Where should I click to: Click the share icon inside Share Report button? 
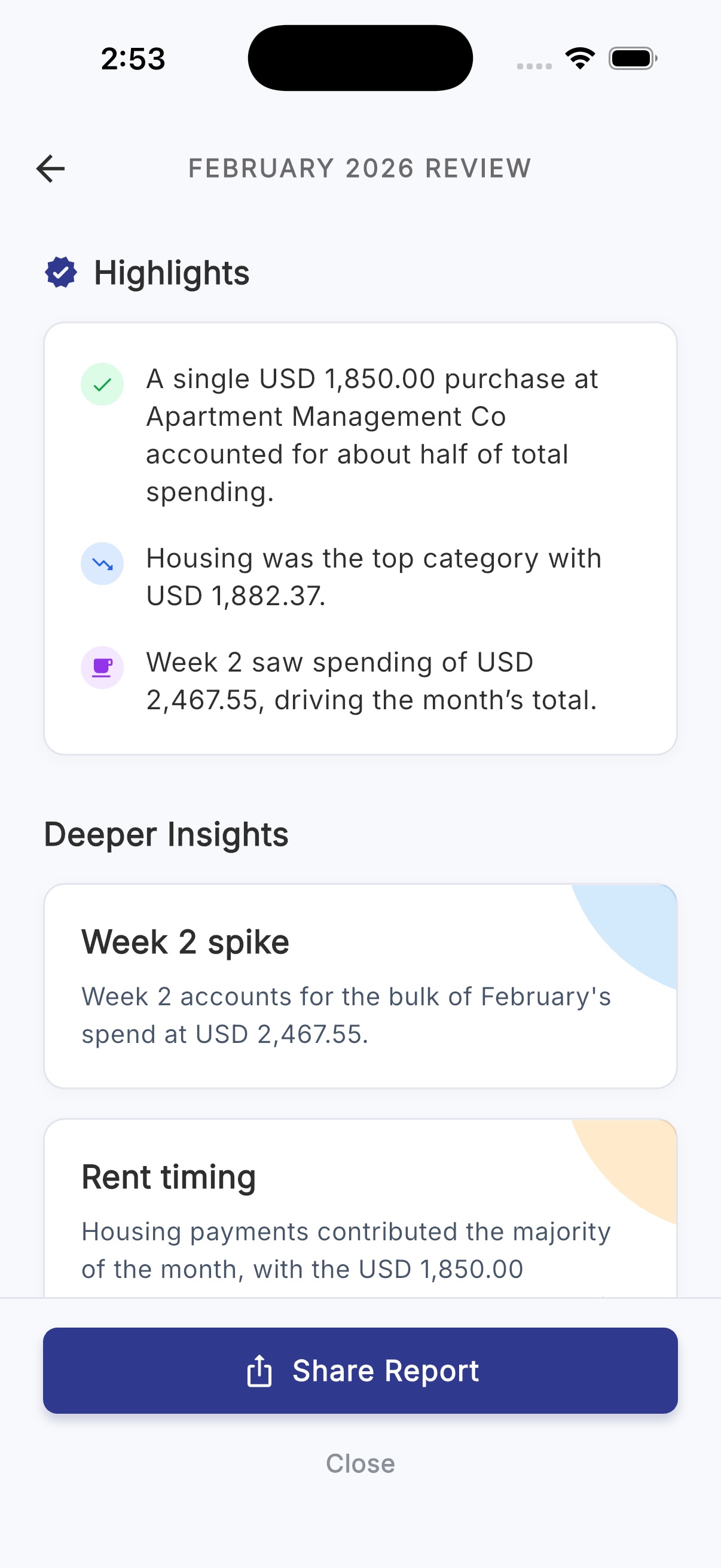[x=260, y=1370]
